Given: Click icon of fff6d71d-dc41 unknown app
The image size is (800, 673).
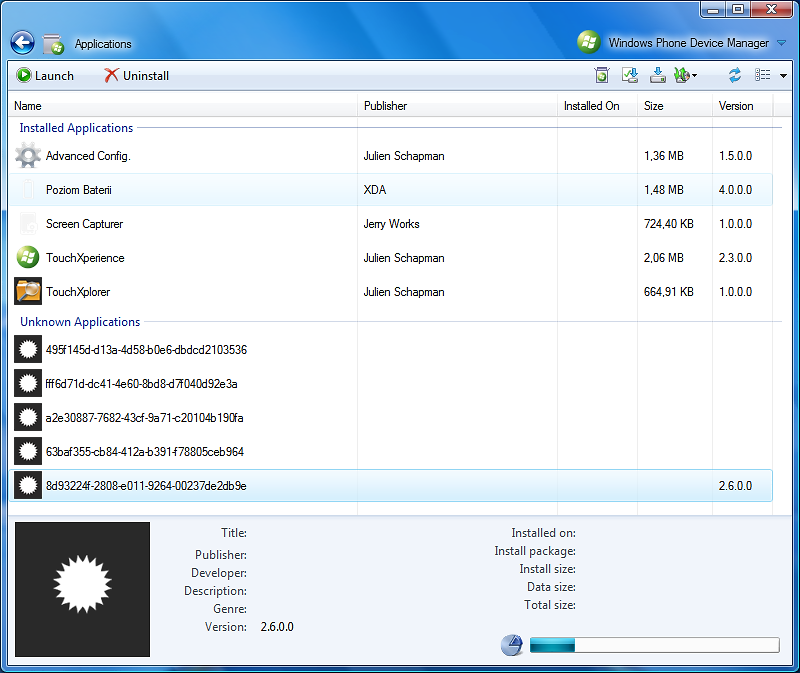Looking at the screenshot, I should coord(28,383).
